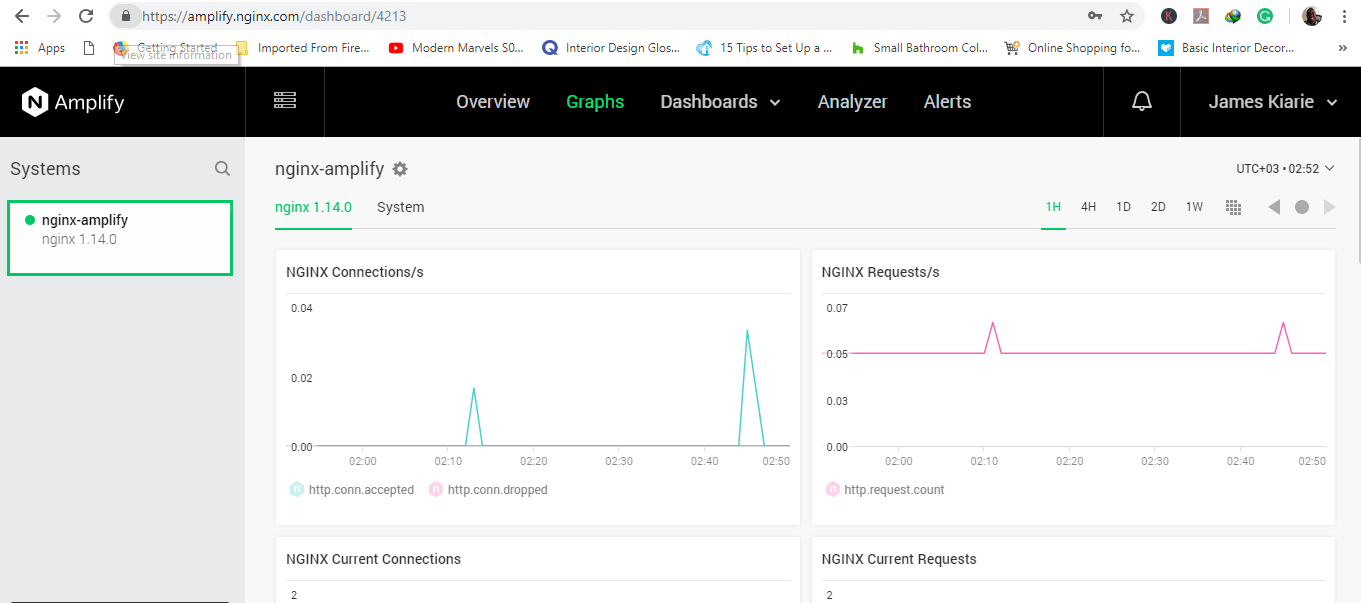1361x603 pixels.
Task: View site information padlock
Action: coord(125,16)
